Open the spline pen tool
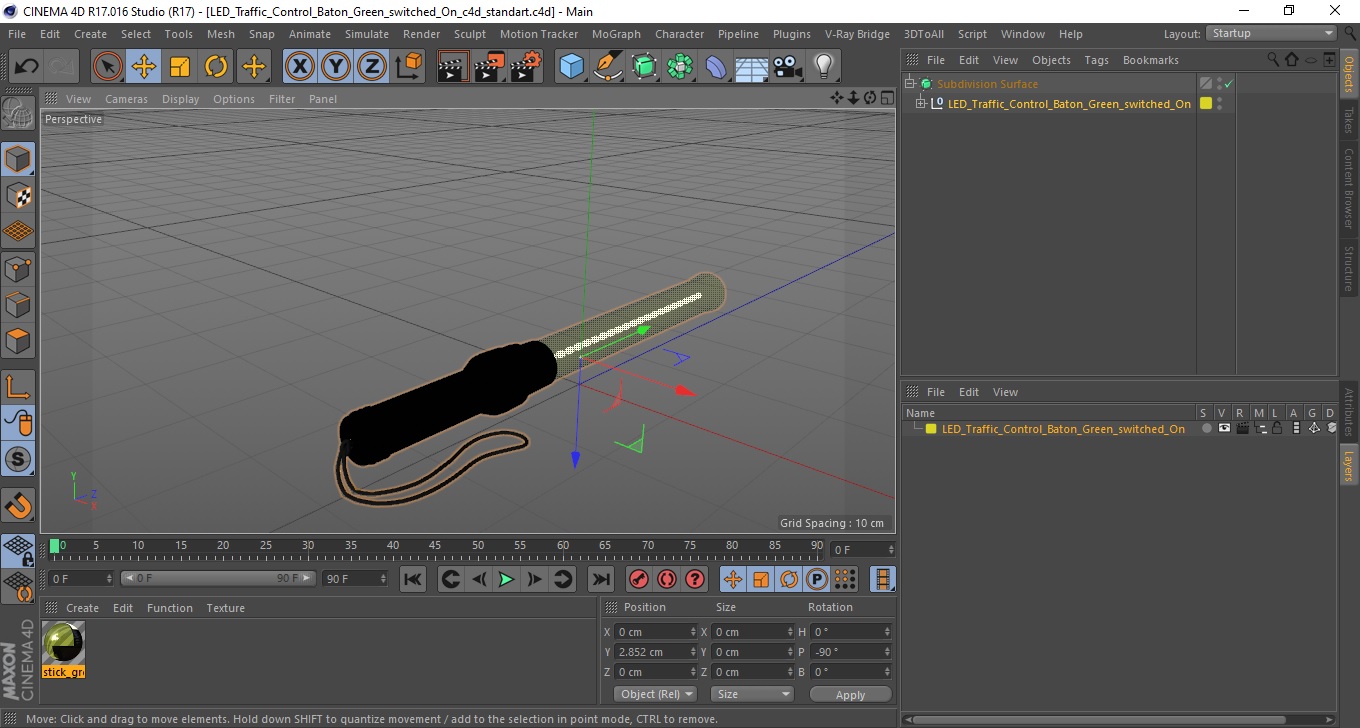Image resolution: width=1360 pixels, height=728 pixels. (608, 67)
